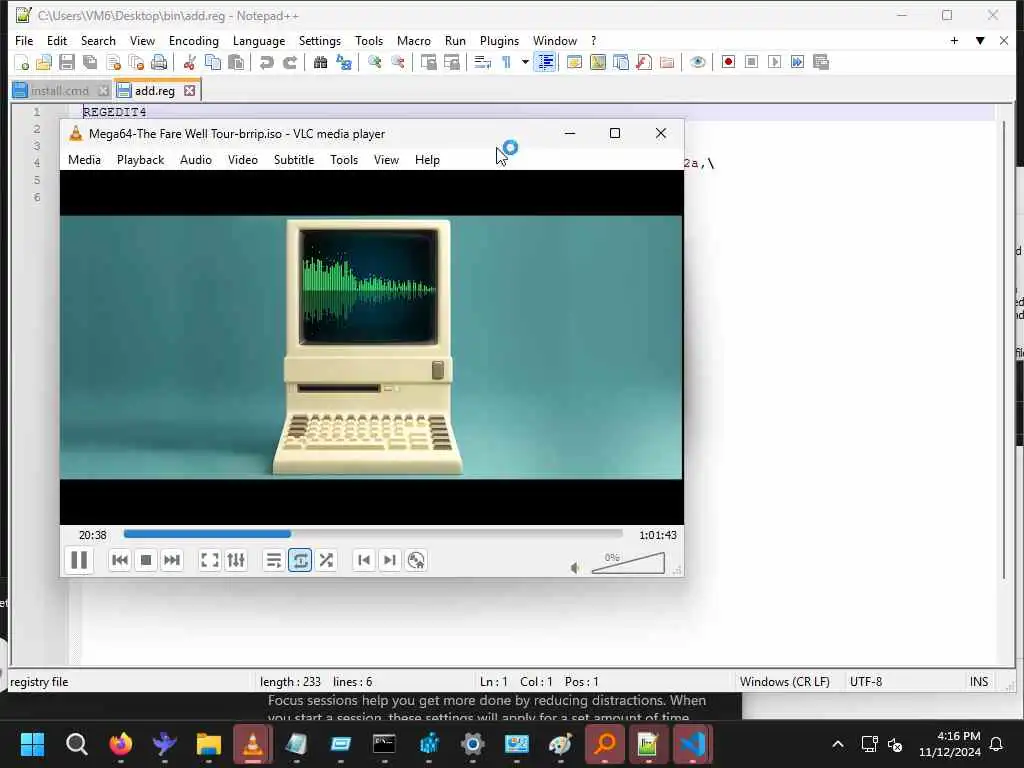This screenshot has height=768, width=1024.
Task: Seek within the VLC progress bar
Action: click(x=373, y=534)
